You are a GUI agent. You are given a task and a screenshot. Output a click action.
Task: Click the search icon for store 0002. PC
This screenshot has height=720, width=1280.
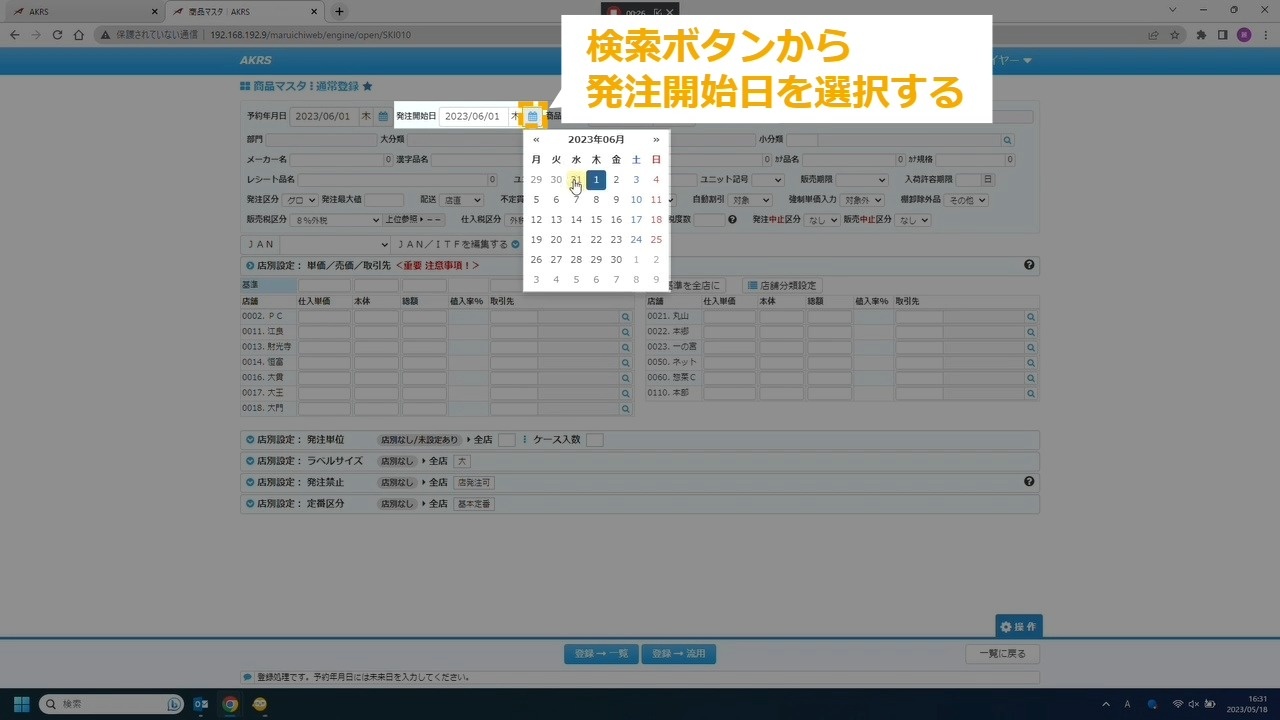pyautogui.click(x=626, y=317)
